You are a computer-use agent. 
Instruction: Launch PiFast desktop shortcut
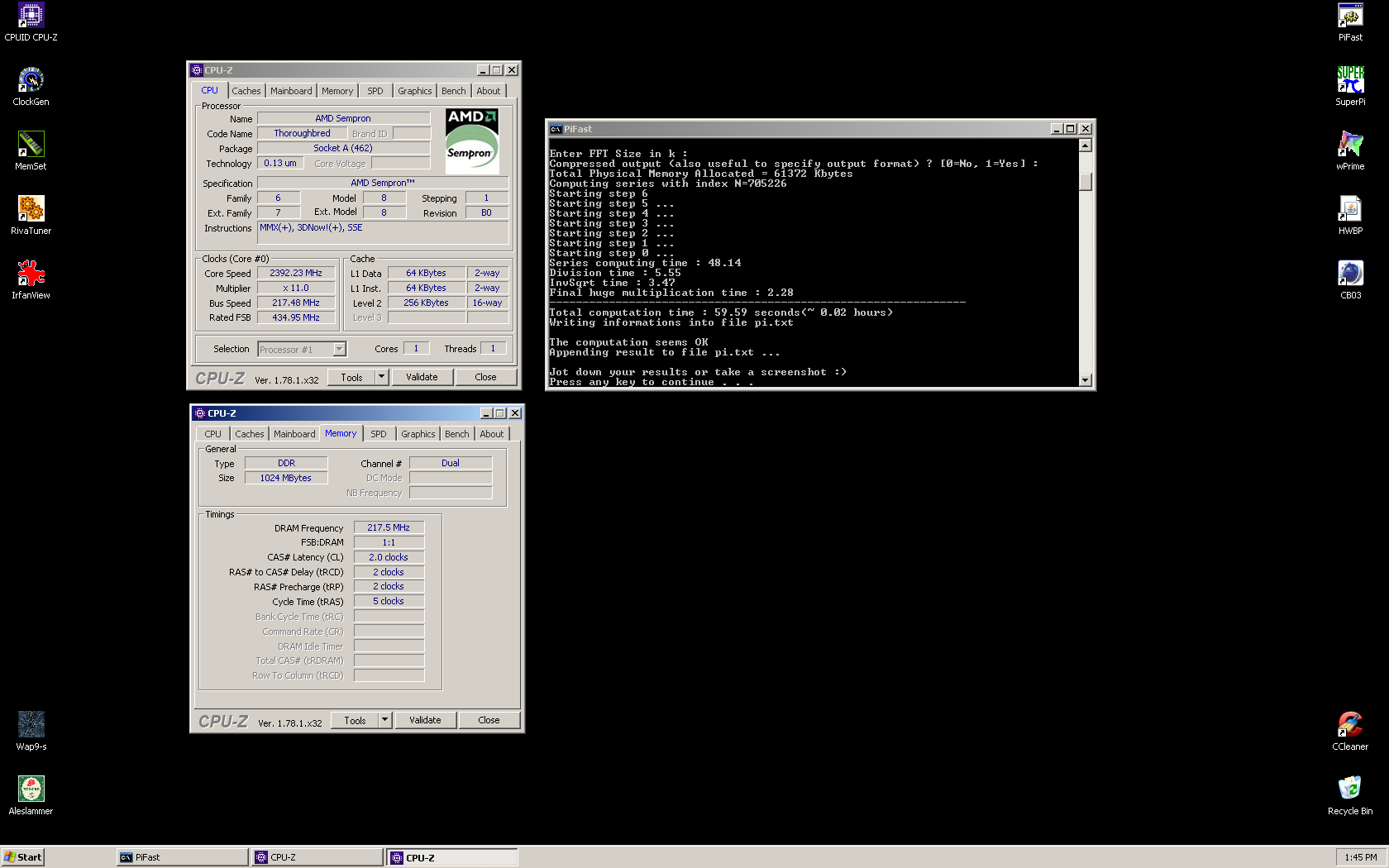click(1350, 22)
